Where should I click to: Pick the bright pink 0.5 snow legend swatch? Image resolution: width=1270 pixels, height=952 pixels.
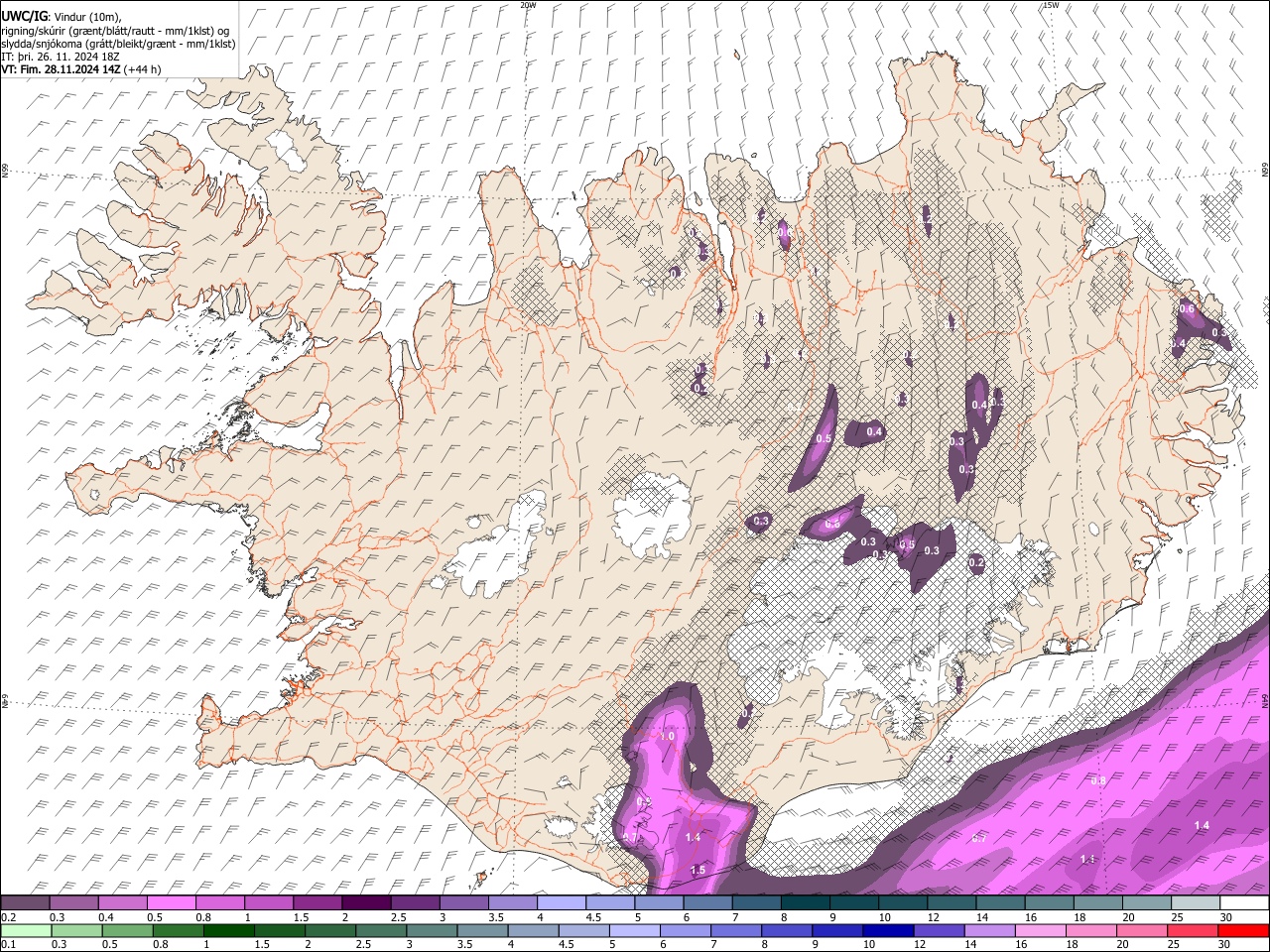(171, 903)
